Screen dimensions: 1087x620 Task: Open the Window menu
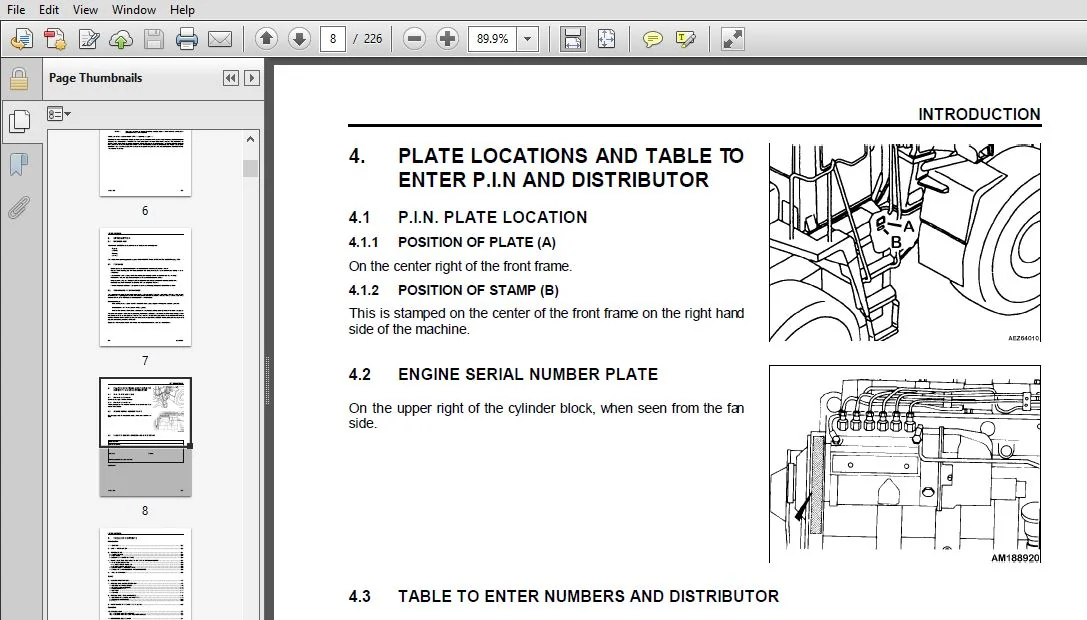[x=134, y=10]
